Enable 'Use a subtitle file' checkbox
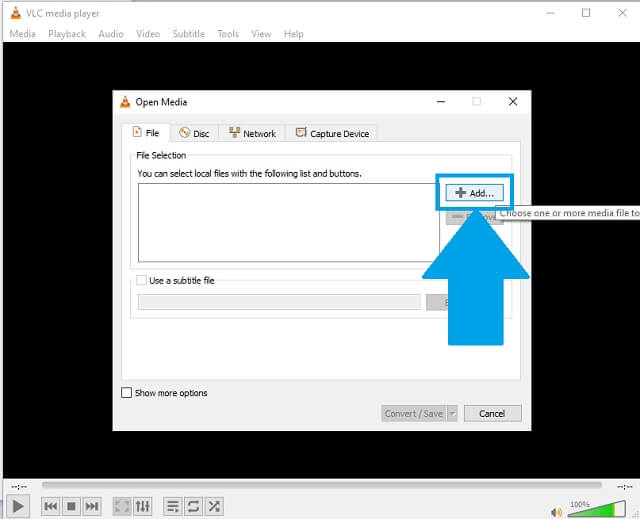This screenshot has width=640, height=519. [x=141, y=281]
